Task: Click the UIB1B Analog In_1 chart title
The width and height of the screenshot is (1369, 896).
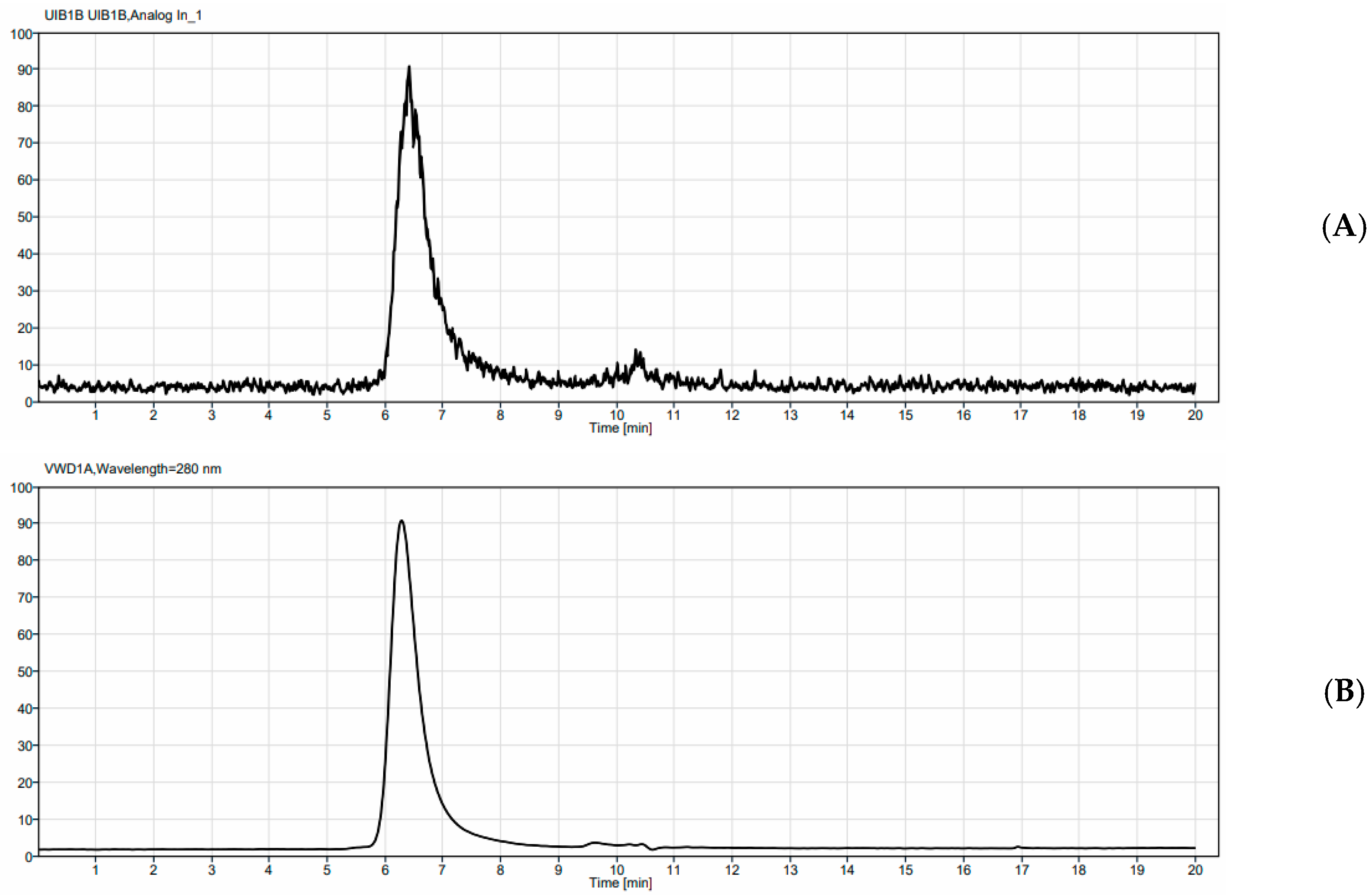Action: point(123,16)
